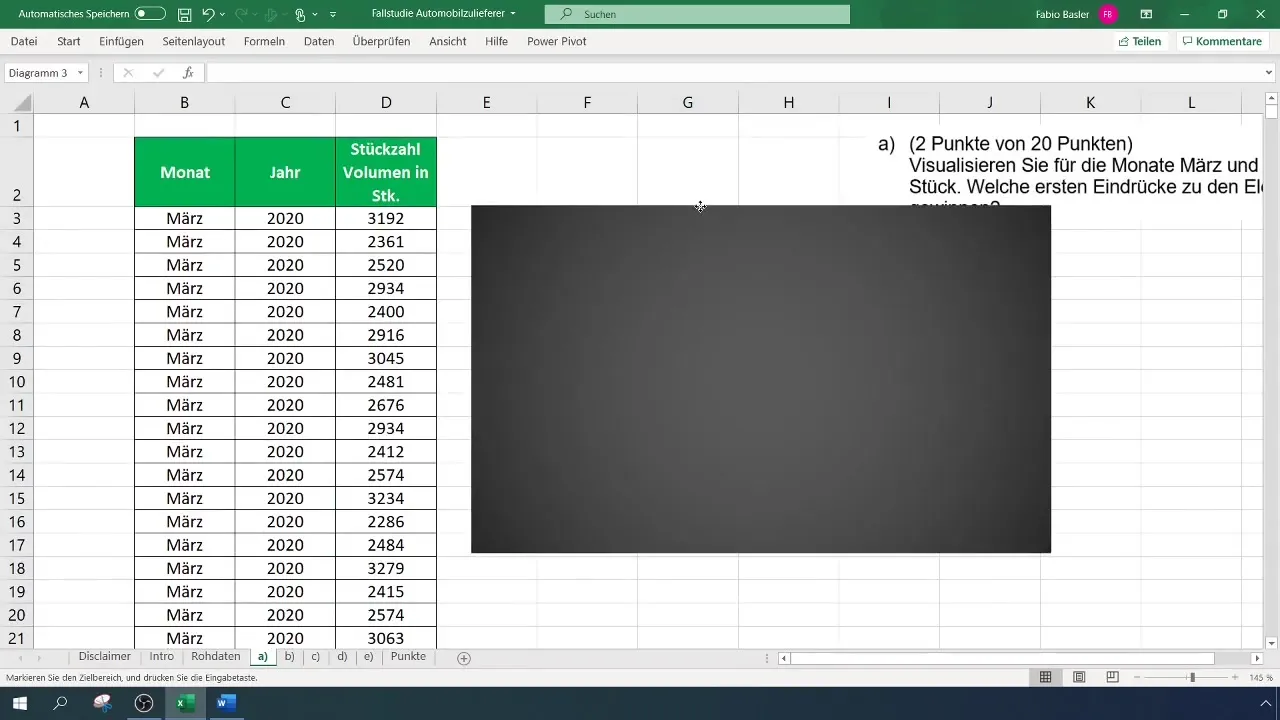This screenshot has width=1280, height=720.
Task: Click the confirm checkmark in formula bar
Action: coord(158,73)
